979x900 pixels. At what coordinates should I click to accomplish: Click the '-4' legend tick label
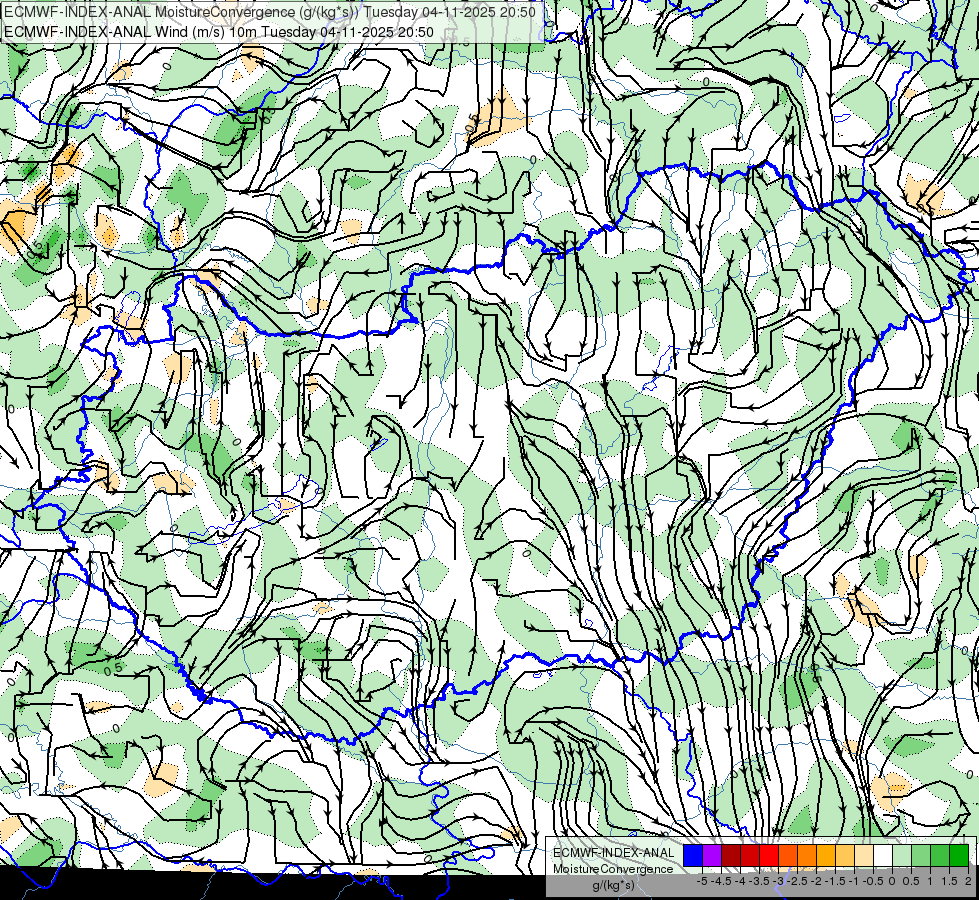(740, 881)
